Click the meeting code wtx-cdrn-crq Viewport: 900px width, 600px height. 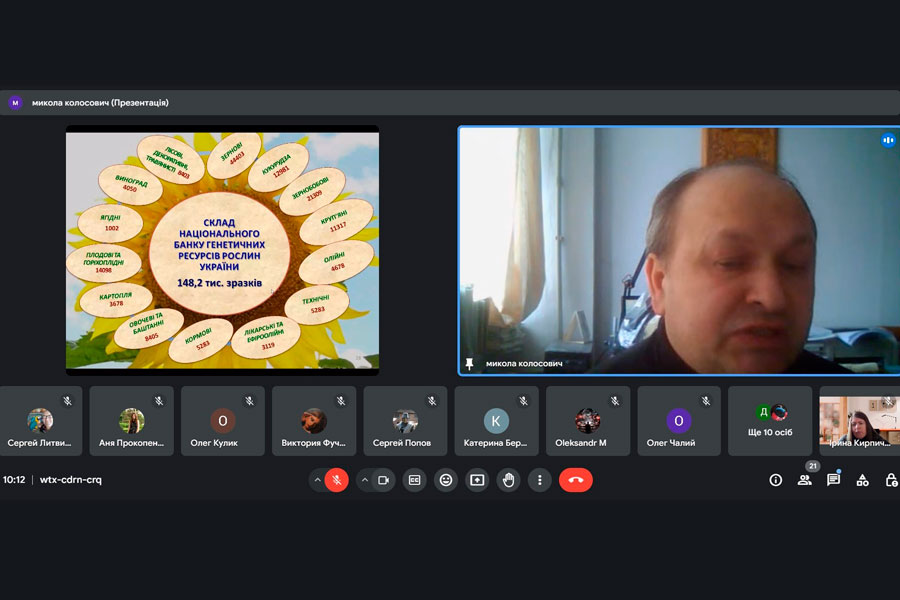[x=71, y=479]
